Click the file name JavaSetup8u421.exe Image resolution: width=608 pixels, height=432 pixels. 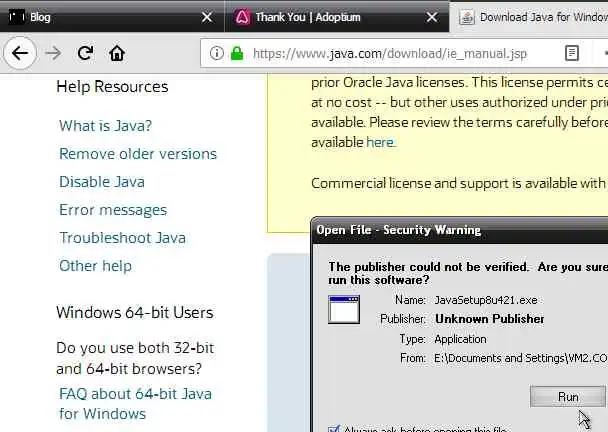[485, 300]
